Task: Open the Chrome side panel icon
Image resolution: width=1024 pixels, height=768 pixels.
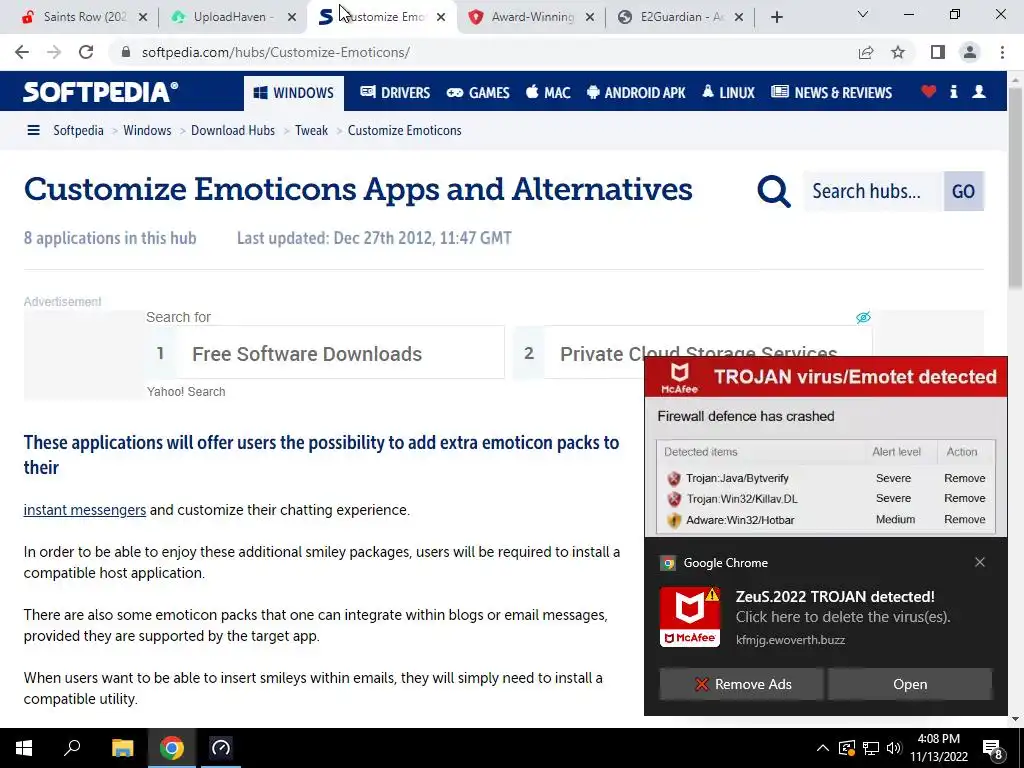Action: (938, 52)
